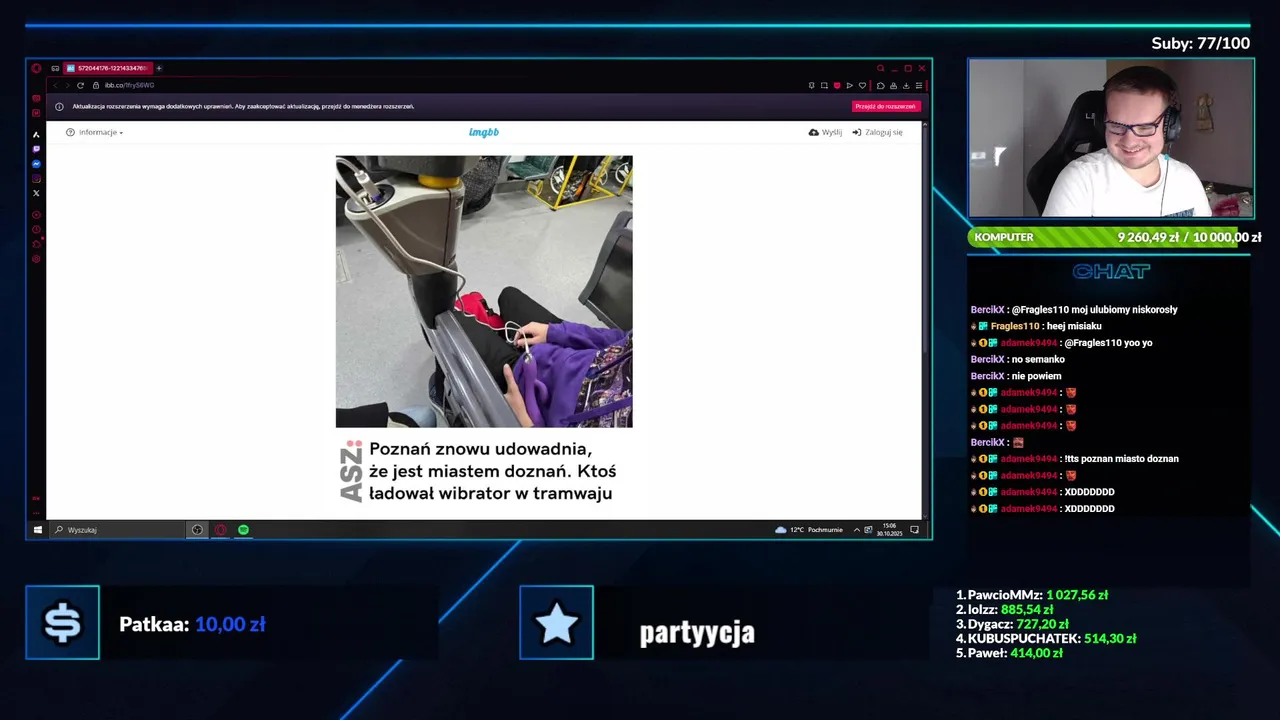Expand the hidden system tray icons chevron
The width and height of the screenshot is (1280, 720).
click(x=857, y=530)
